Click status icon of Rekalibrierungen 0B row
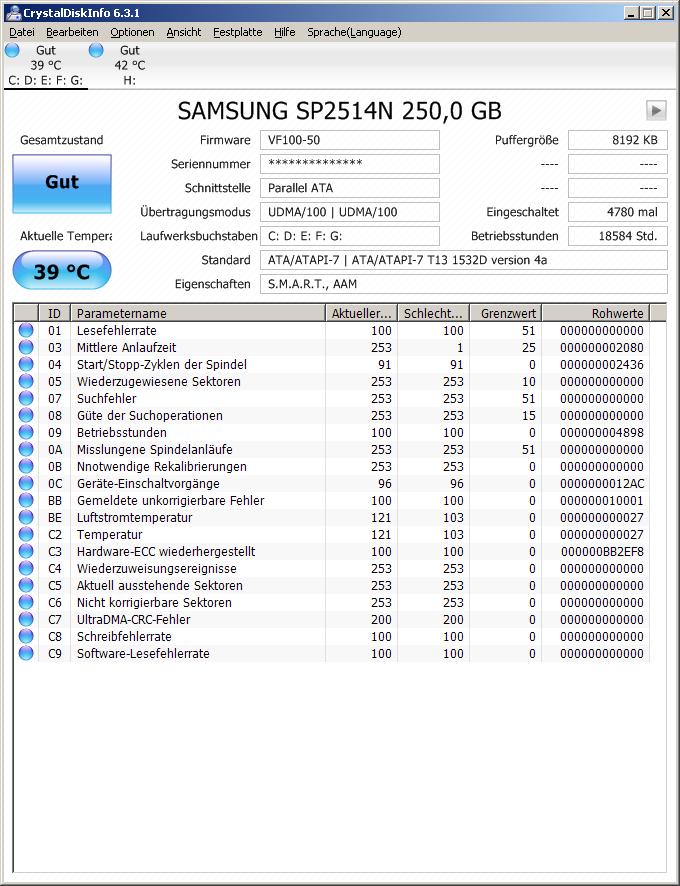The height and width of the screenshot is (886, 680). pos(26,466)
